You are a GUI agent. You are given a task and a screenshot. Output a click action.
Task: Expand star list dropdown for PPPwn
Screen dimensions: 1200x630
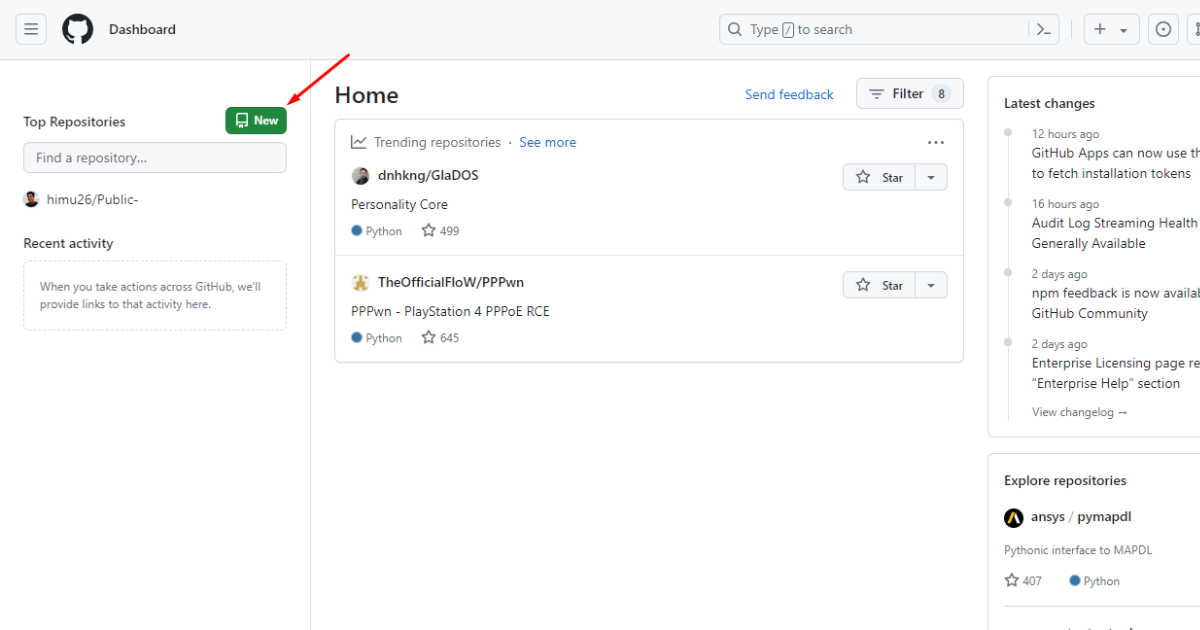(x=931, y=285)
